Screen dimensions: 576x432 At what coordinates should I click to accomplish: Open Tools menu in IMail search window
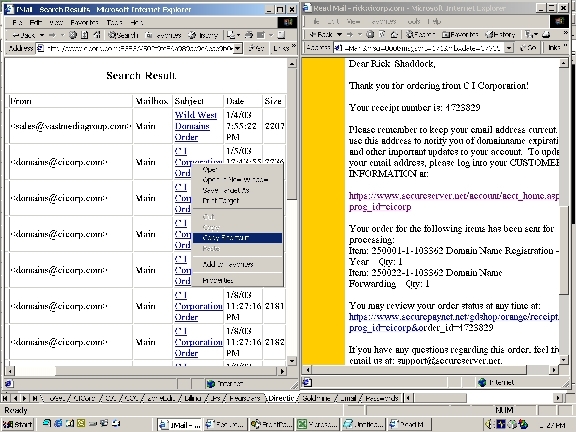coord(114,22)
